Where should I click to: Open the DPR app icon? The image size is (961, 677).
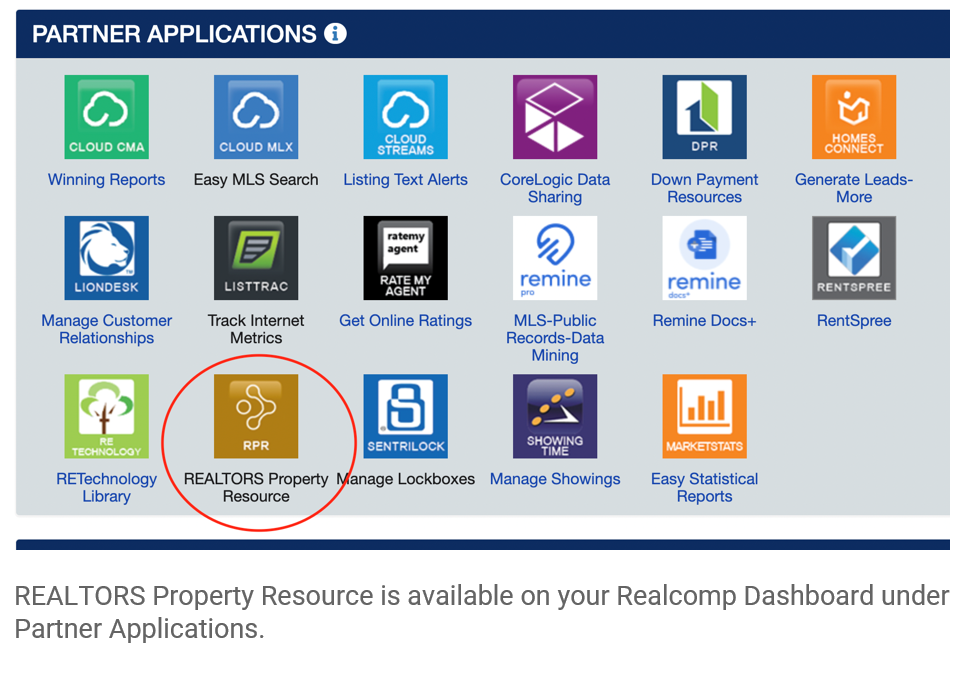(705, 117)
